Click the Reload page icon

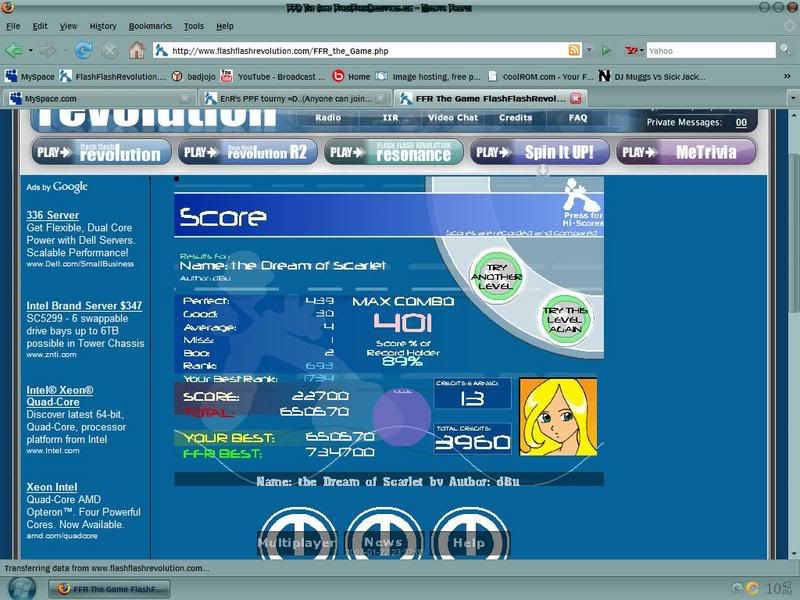point(83,49)
